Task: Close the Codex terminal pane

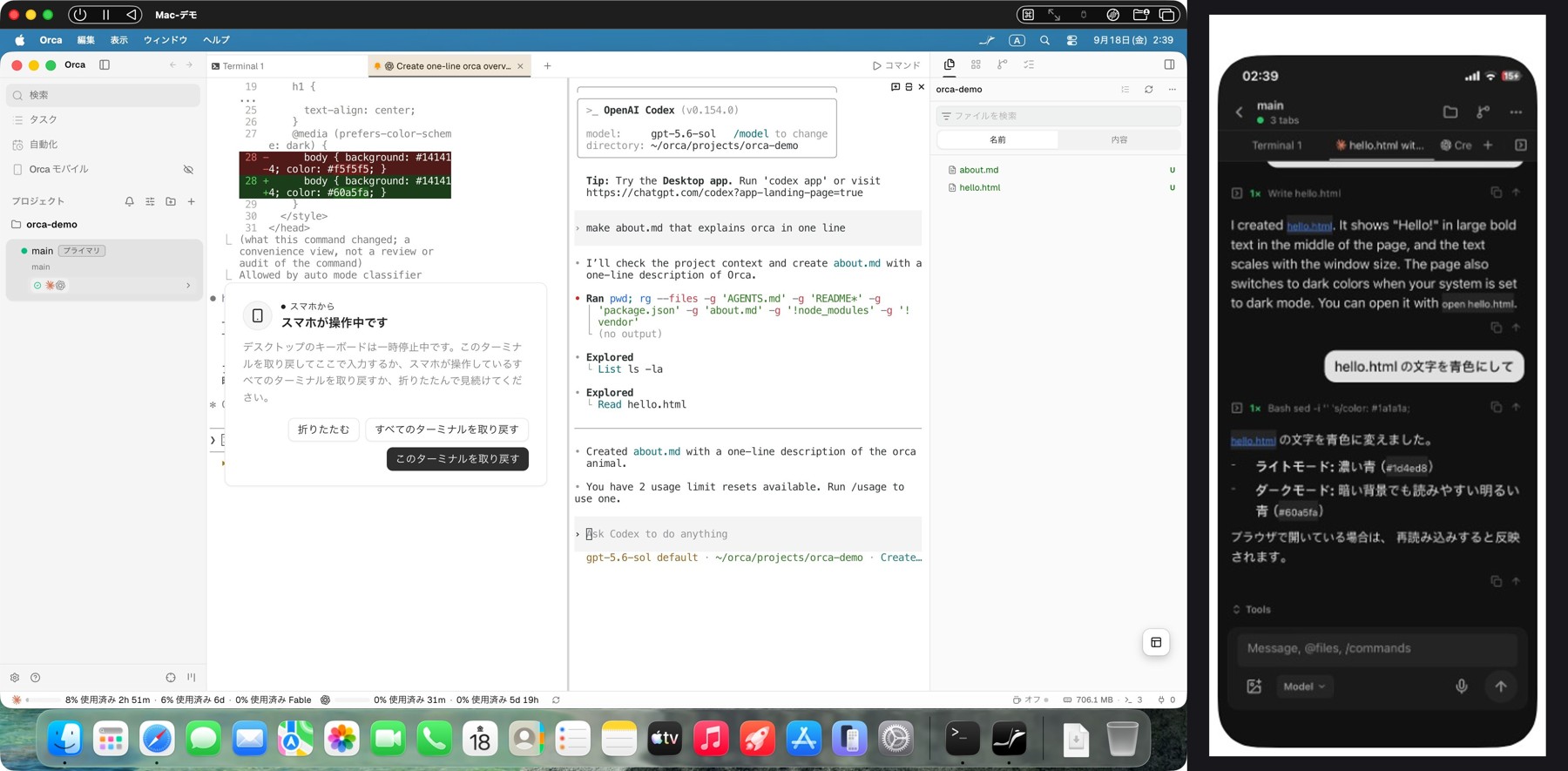Action: (922, 87)
